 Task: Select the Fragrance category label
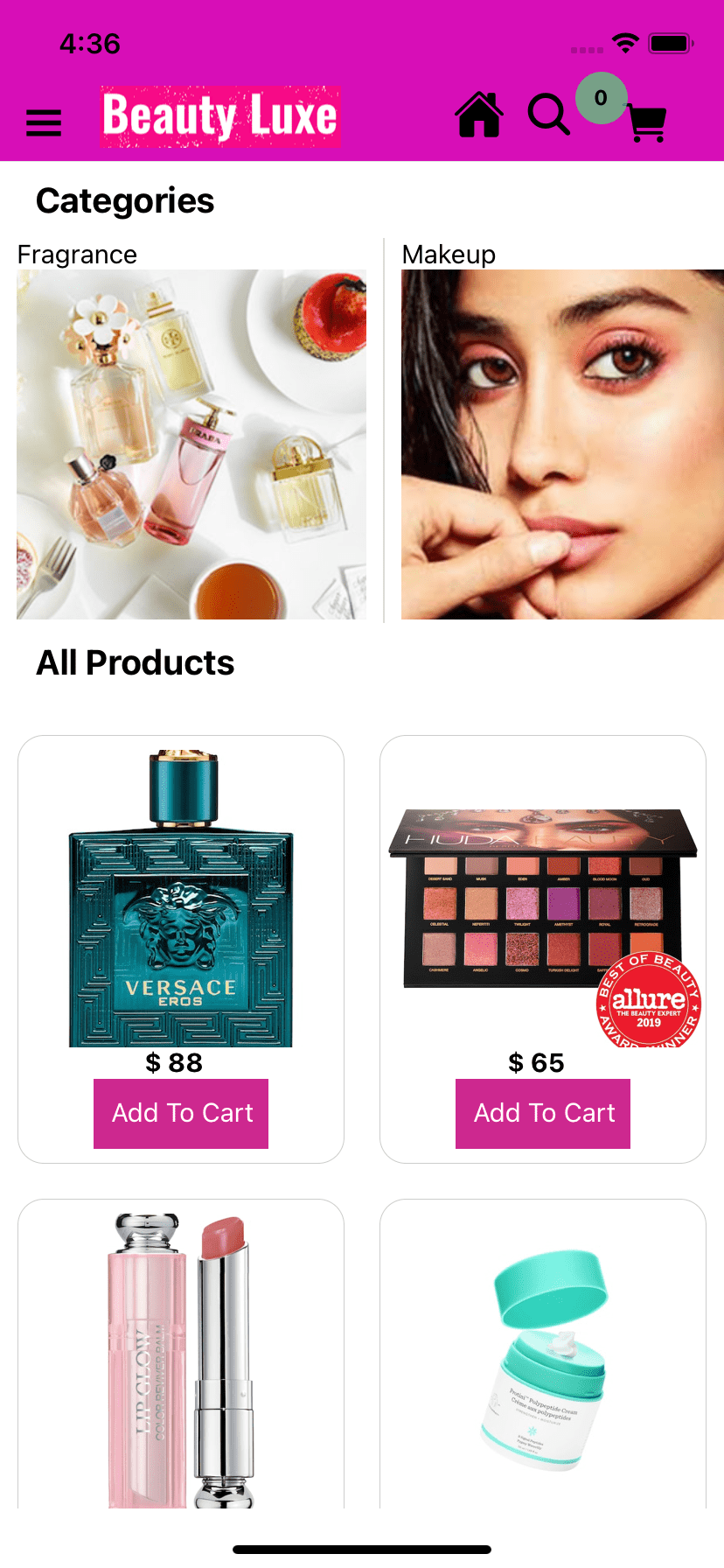pyautogui.click(x=77, y=255)
